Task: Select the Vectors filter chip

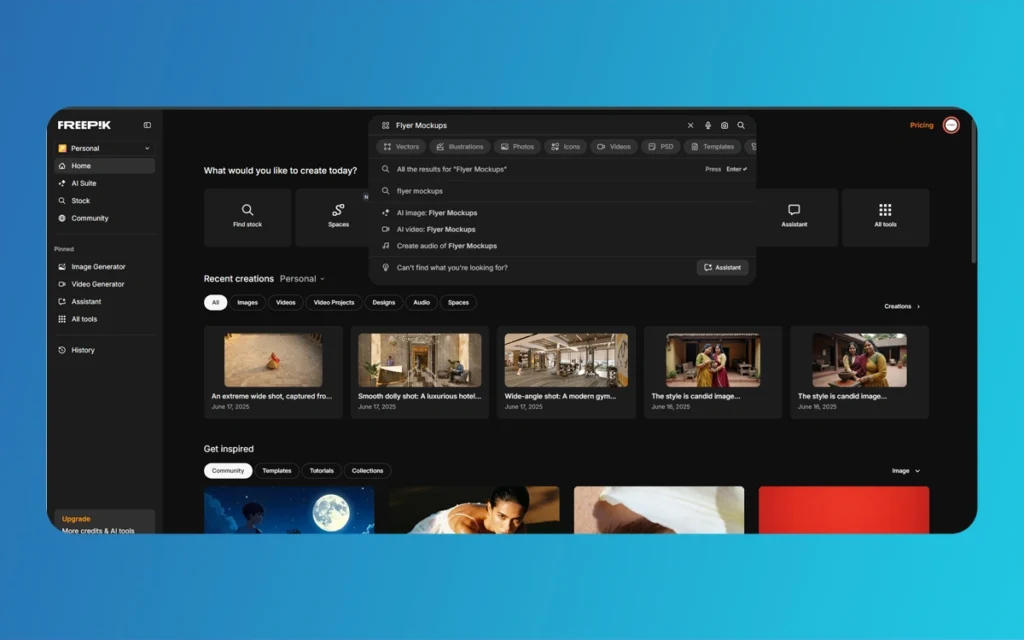Action: [x=401, y=147]
